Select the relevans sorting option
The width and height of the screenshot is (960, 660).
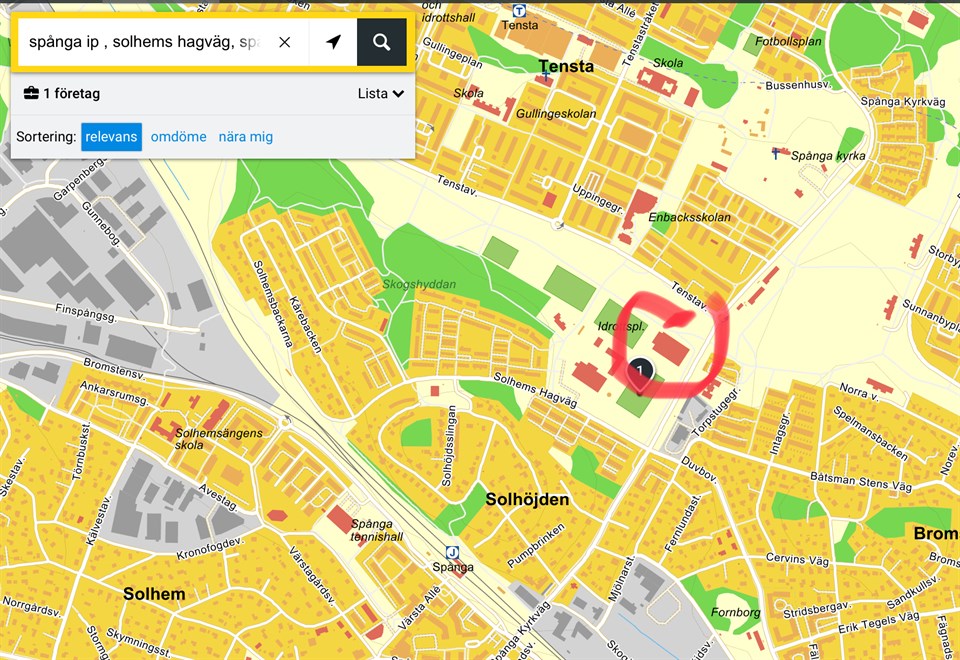111,137
